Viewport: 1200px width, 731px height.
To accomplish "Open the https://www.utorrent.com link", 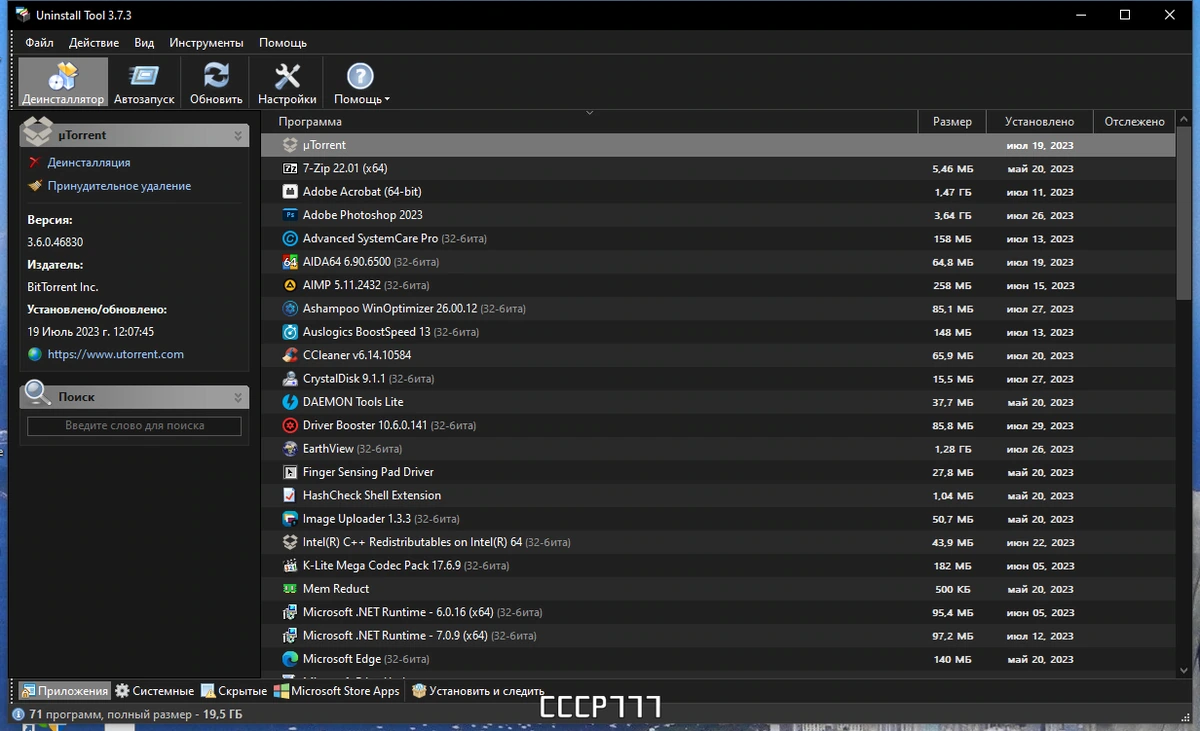I will pos(116,354).
